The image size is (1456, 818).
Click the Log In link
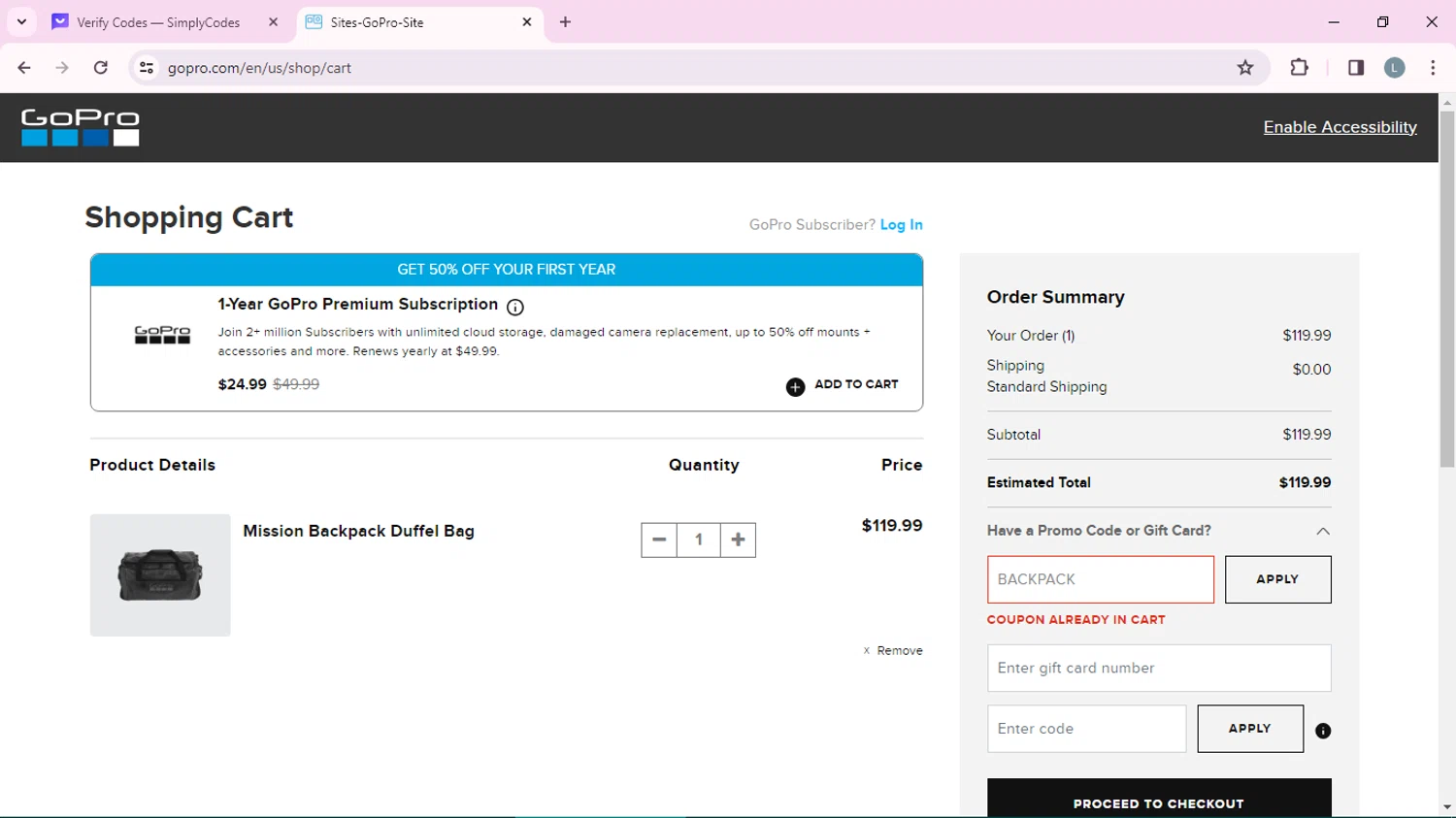tap(901, 225)
